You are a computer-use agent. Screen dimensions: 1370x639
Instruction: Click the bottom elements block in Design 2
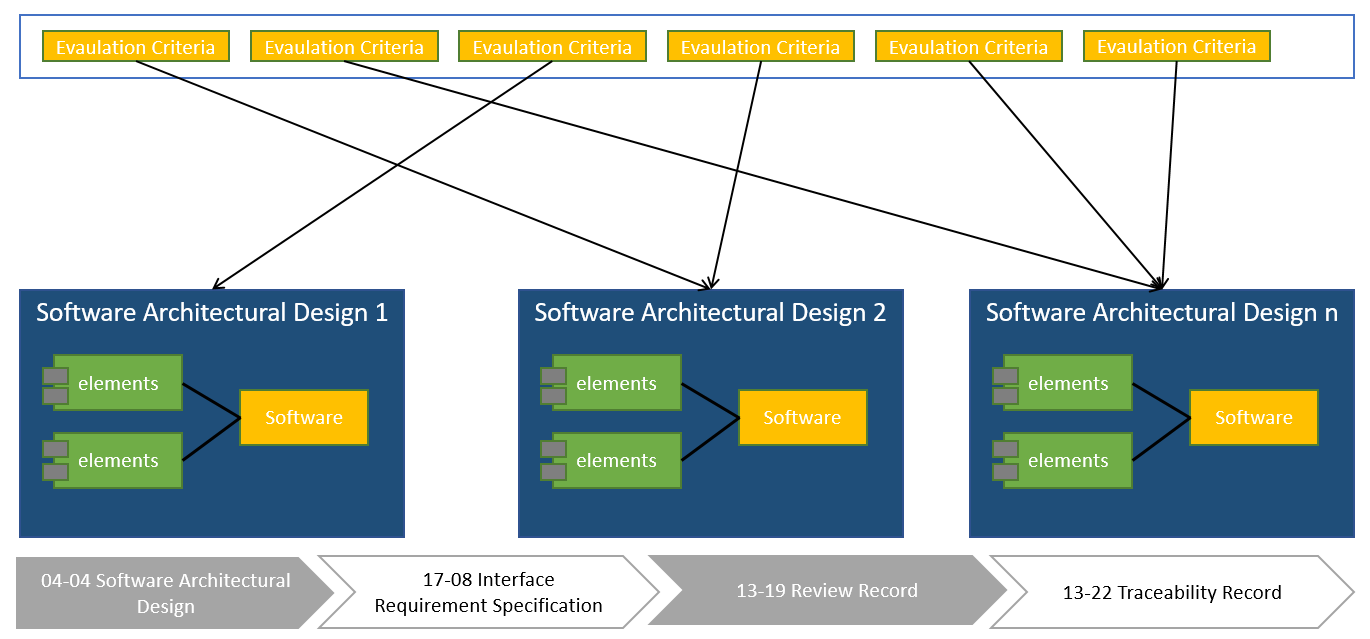click(x=618, y=461)
